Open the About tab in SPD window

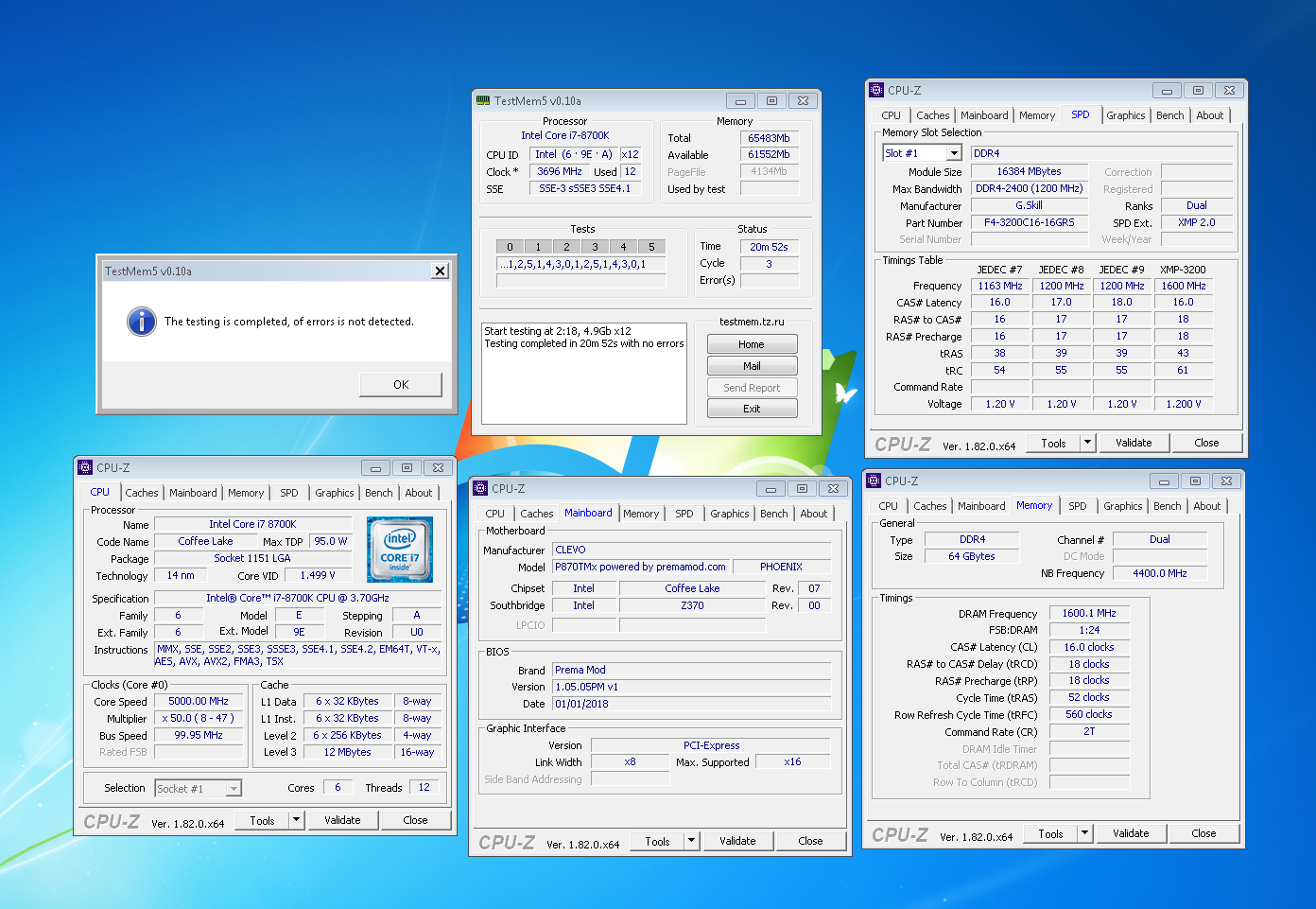[1210, 115]
